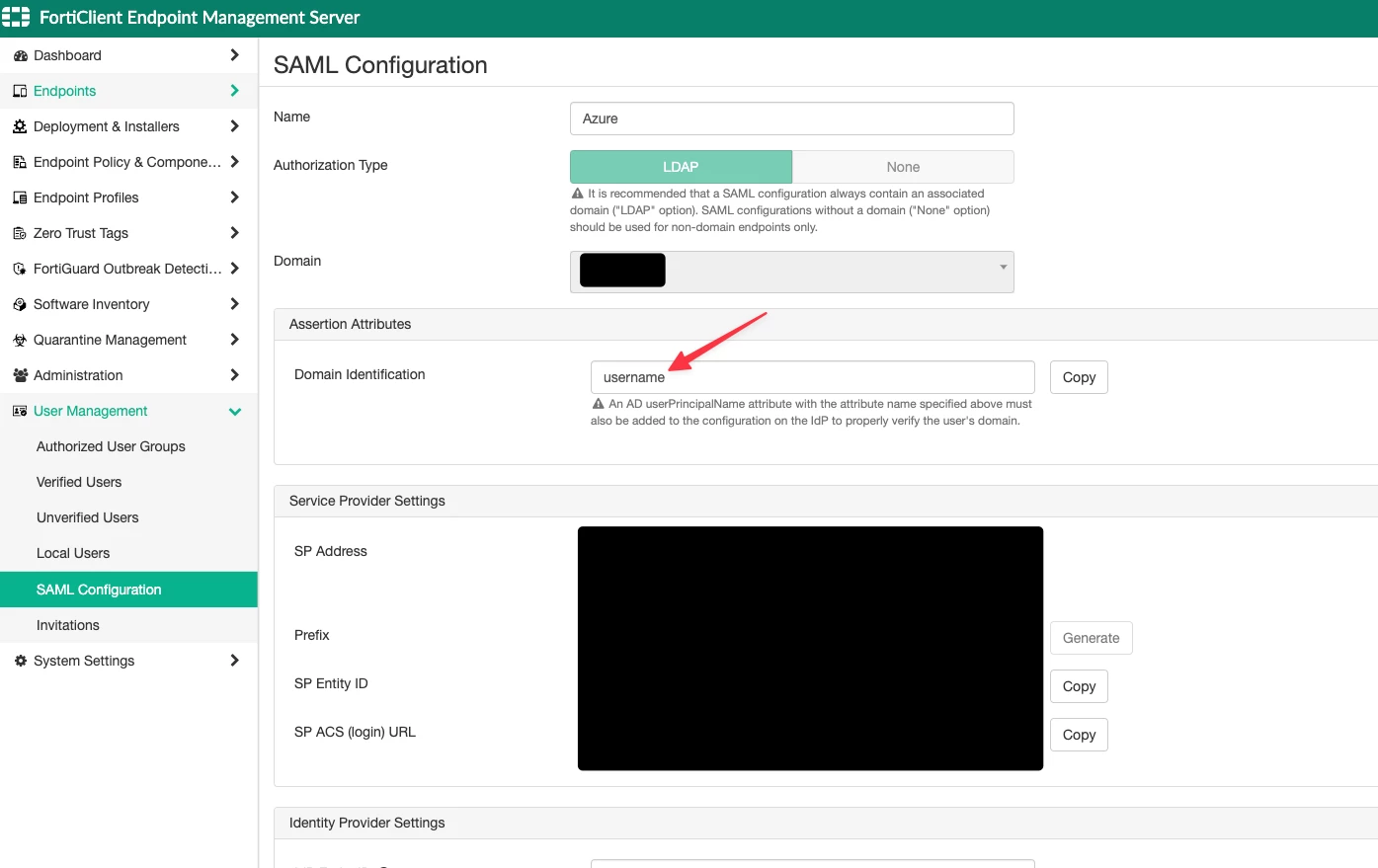Viewport: 1378px width, 868px height.
Task: Click the Software Inventory icon
Action: (x=20, y=305)
